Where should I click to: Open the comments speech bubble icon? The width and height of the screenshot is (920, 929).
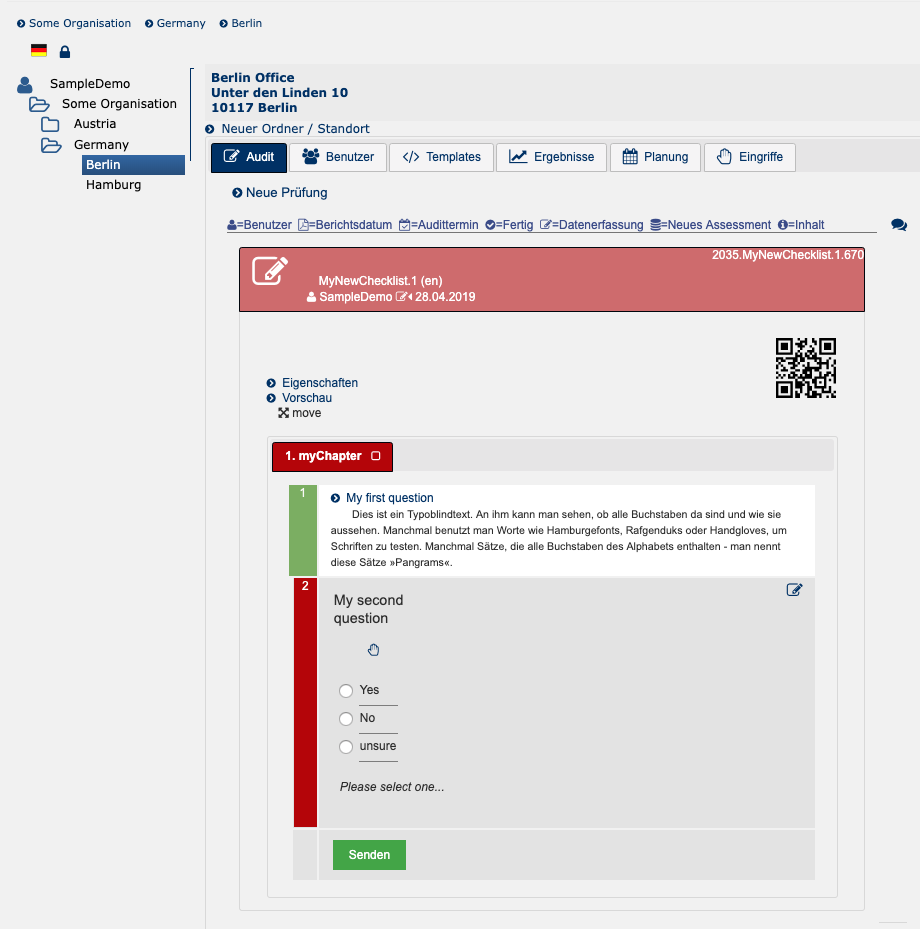[x=898, y=226]
